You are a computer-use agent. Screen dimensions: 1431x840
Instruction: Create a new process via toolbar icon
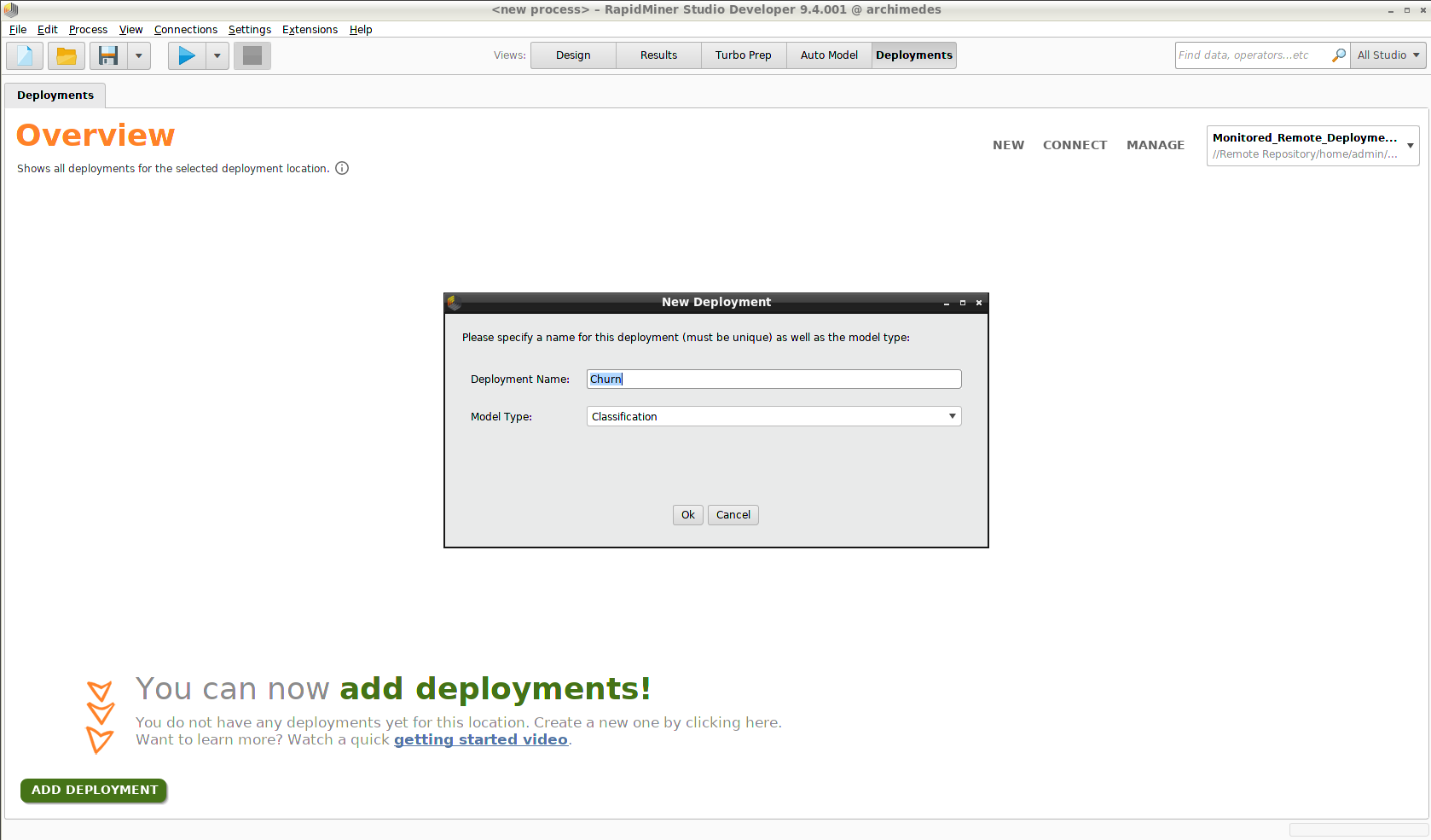click(x=25, y=56)
